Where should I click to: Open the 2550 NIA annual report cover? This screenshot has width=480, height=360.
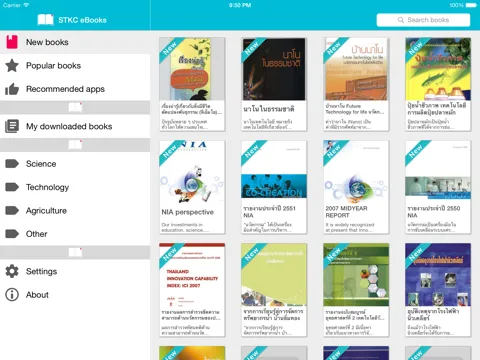[x=438, y=172]
